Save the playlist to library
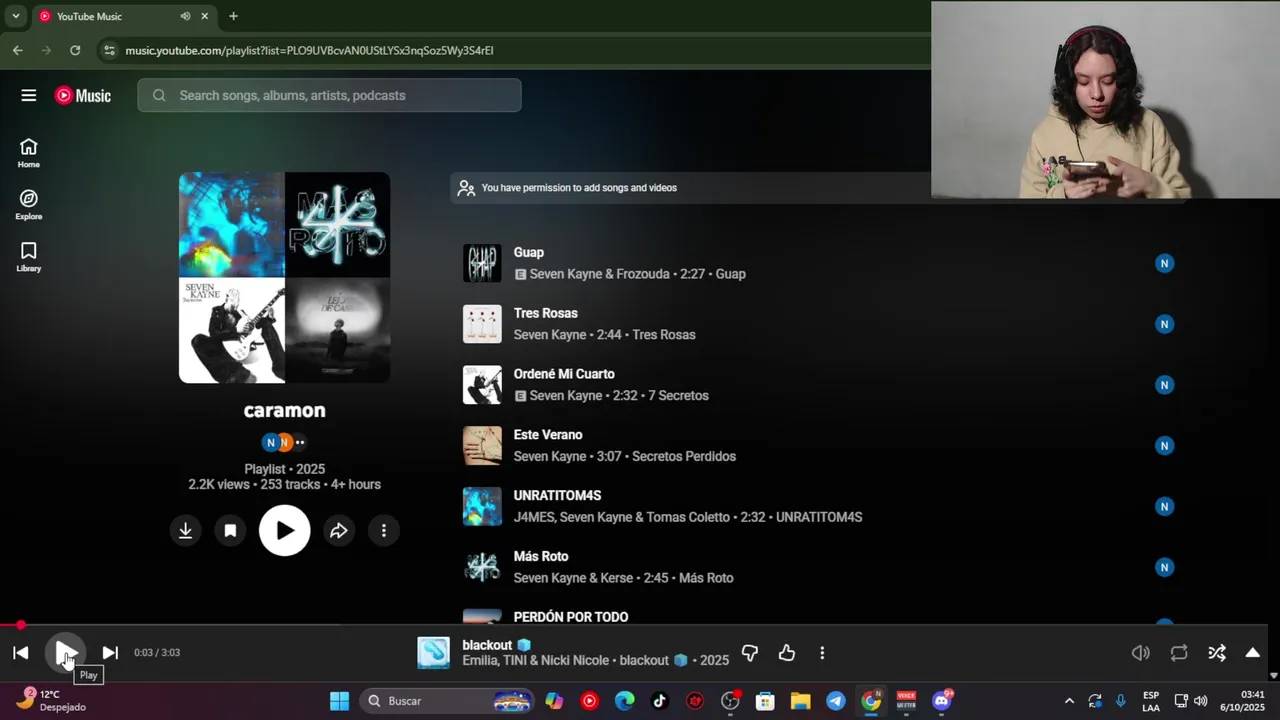This screenshot has width=1280, height=720. pos(230,531)
